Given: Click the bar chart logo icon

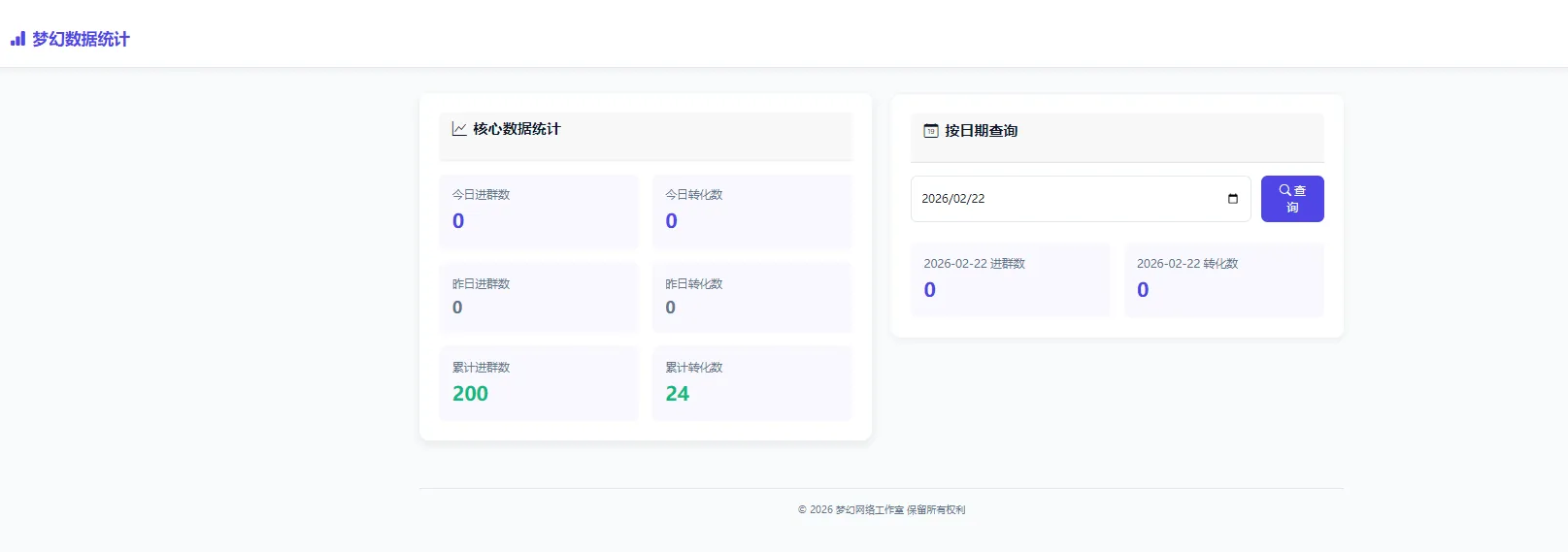Looking at the screenshot, I should tap(17, 39).
